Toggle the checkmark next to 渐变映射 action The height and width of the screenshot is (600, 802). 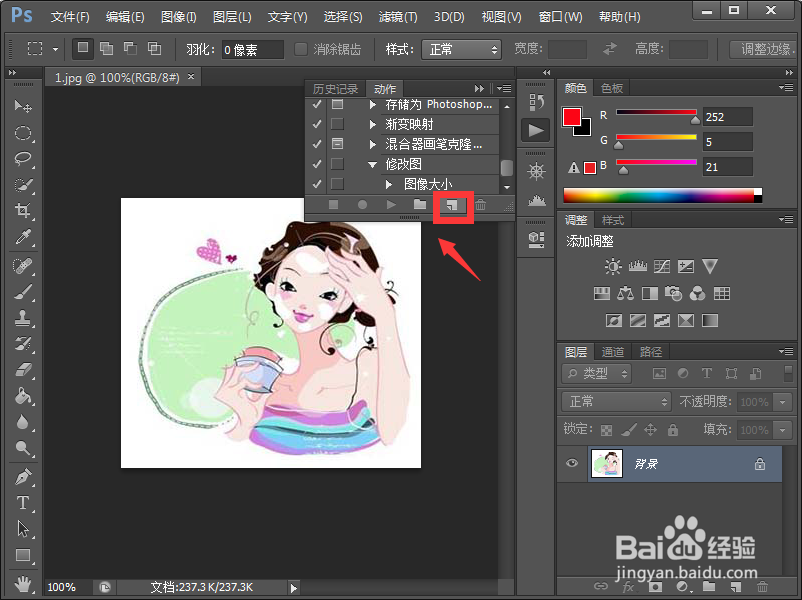tap(316, 123)
